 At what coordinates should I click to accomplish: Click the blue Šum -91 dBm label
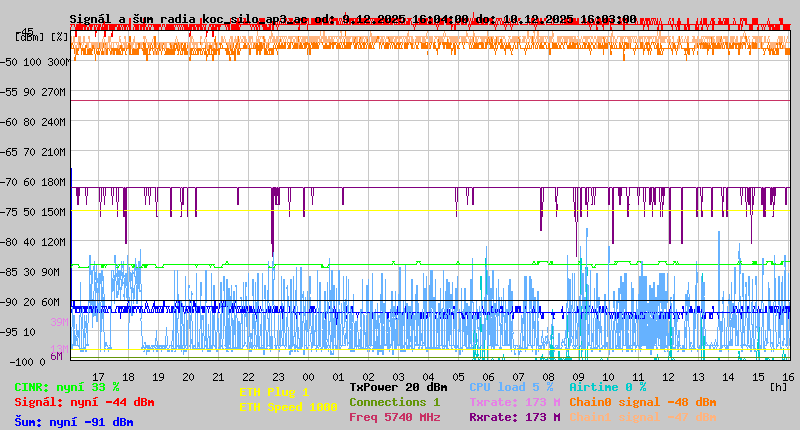coord(73,421)
